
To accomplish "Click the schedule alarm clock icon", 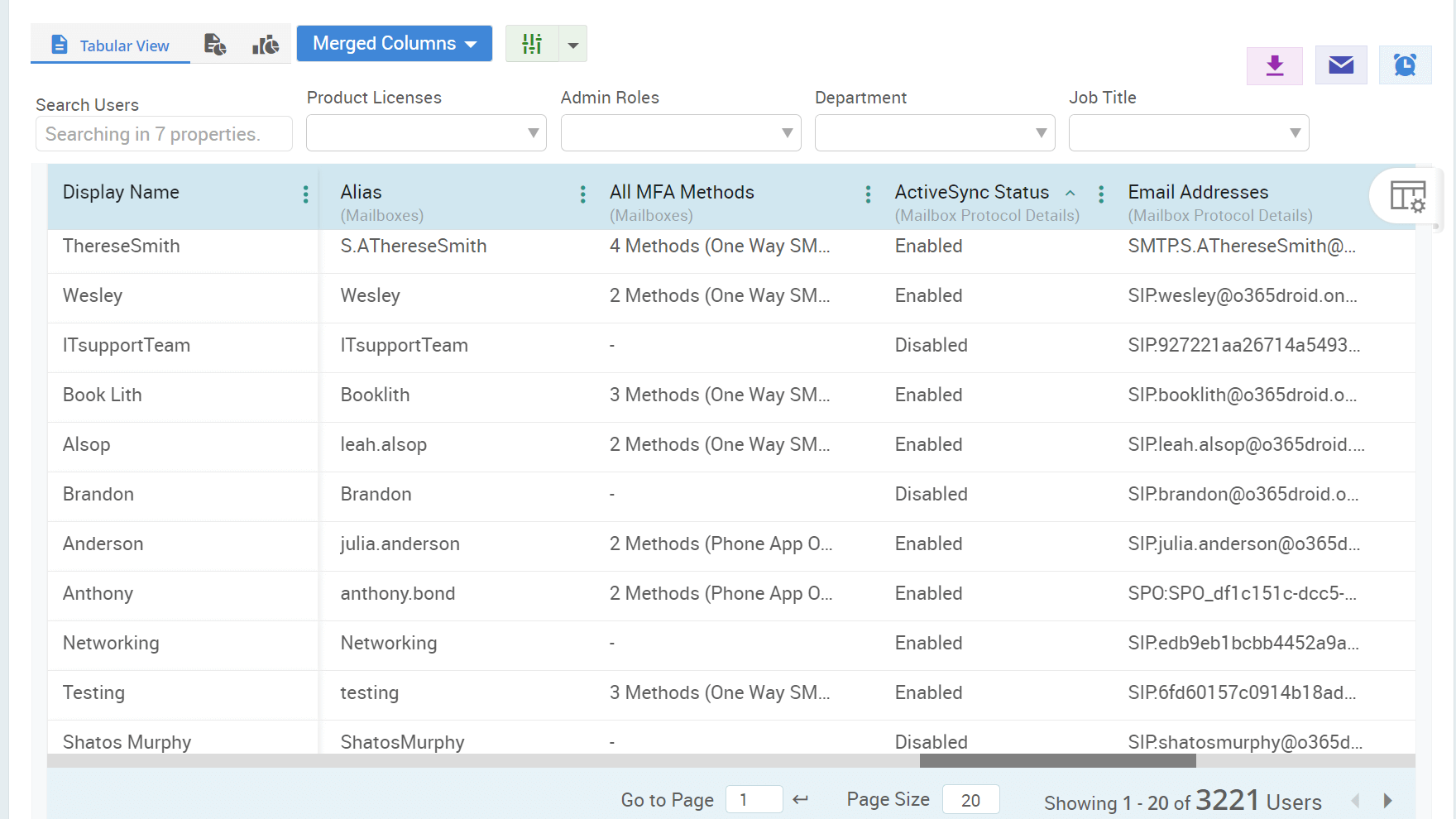I will [x=1405, y=65].
